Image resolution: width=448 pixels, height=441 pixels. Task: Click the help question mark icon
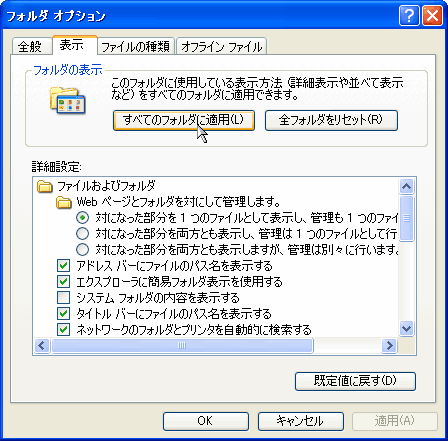pyautogui.click(x=409, y=16)
